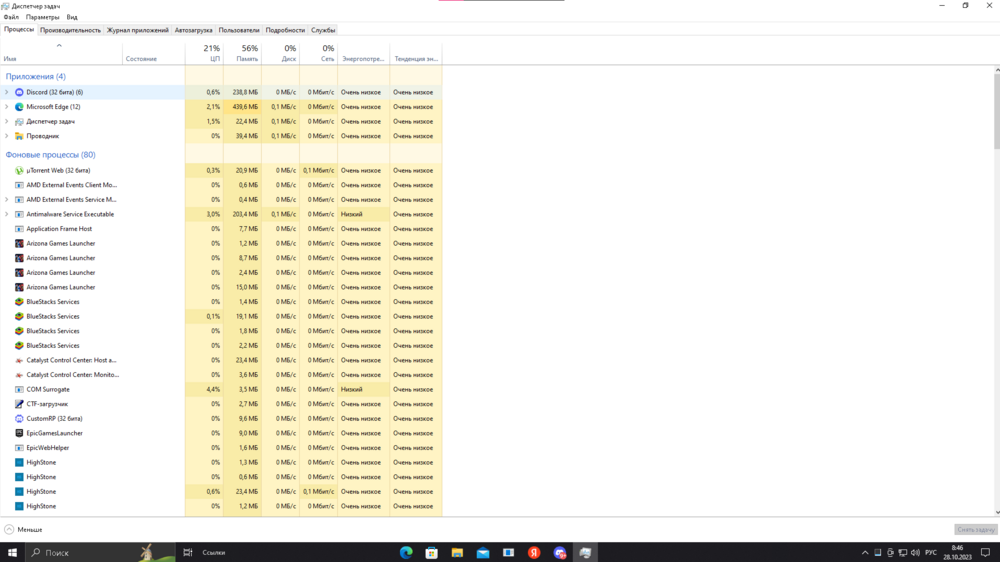The image size is (1000, 562).
Task: Open Yandex browser from the taskbar
Action: [x=534, y=552]
